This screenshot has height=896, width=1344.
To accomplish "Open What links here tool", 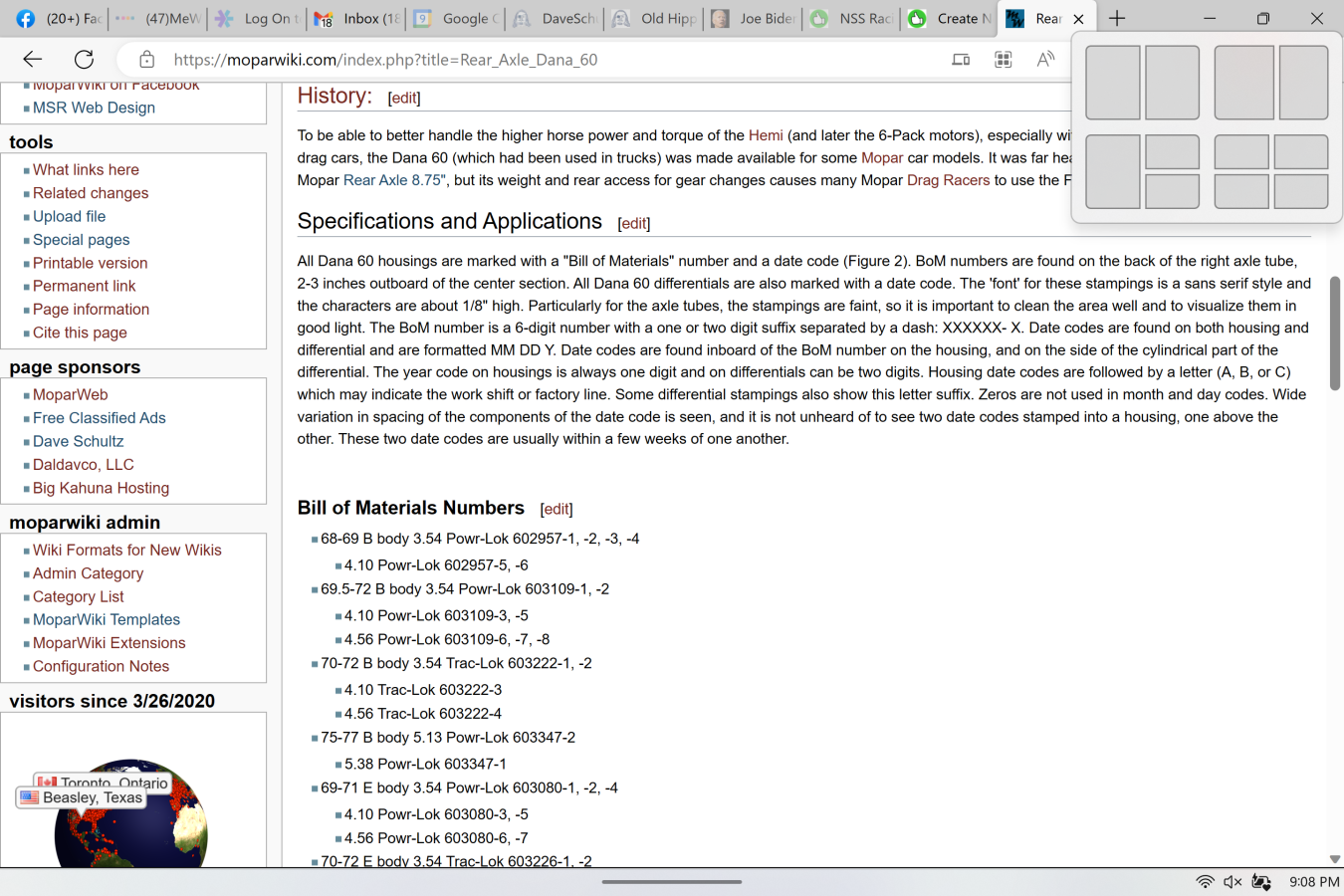I will click(86, 170).
